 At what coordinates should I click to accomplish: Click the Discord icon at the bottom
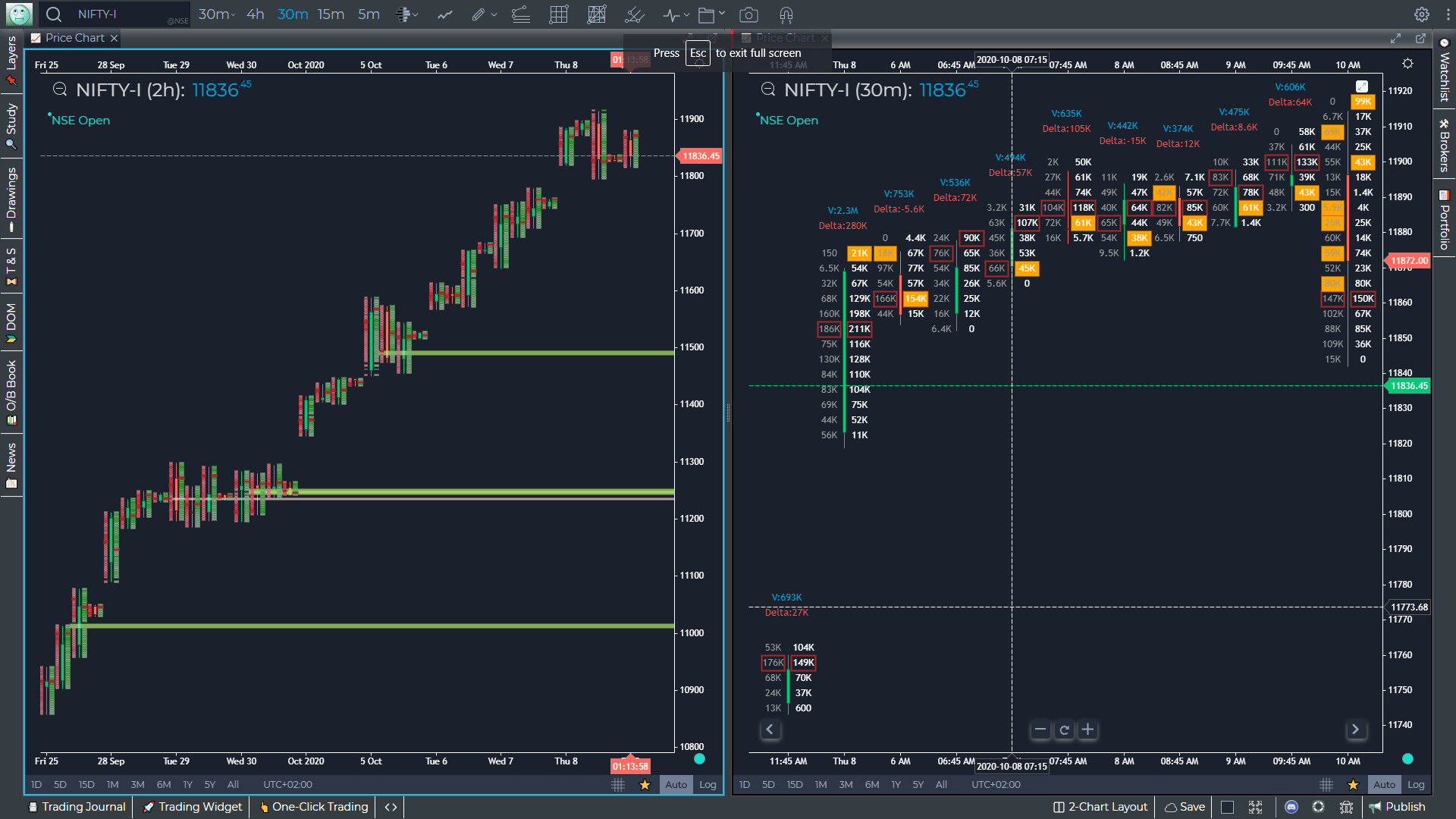point(1291,807)
